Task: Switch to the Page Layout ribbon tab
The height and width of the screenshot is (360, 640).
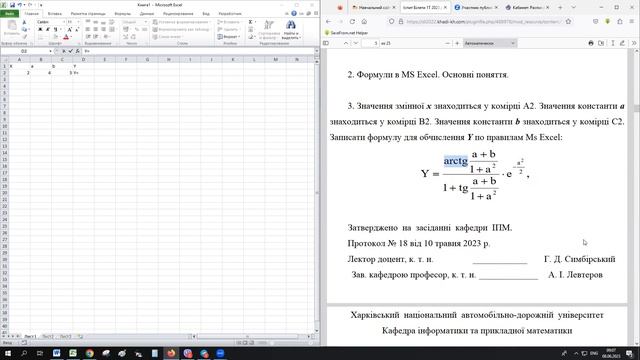Action: pyautogui.click(x=88, y=13)
